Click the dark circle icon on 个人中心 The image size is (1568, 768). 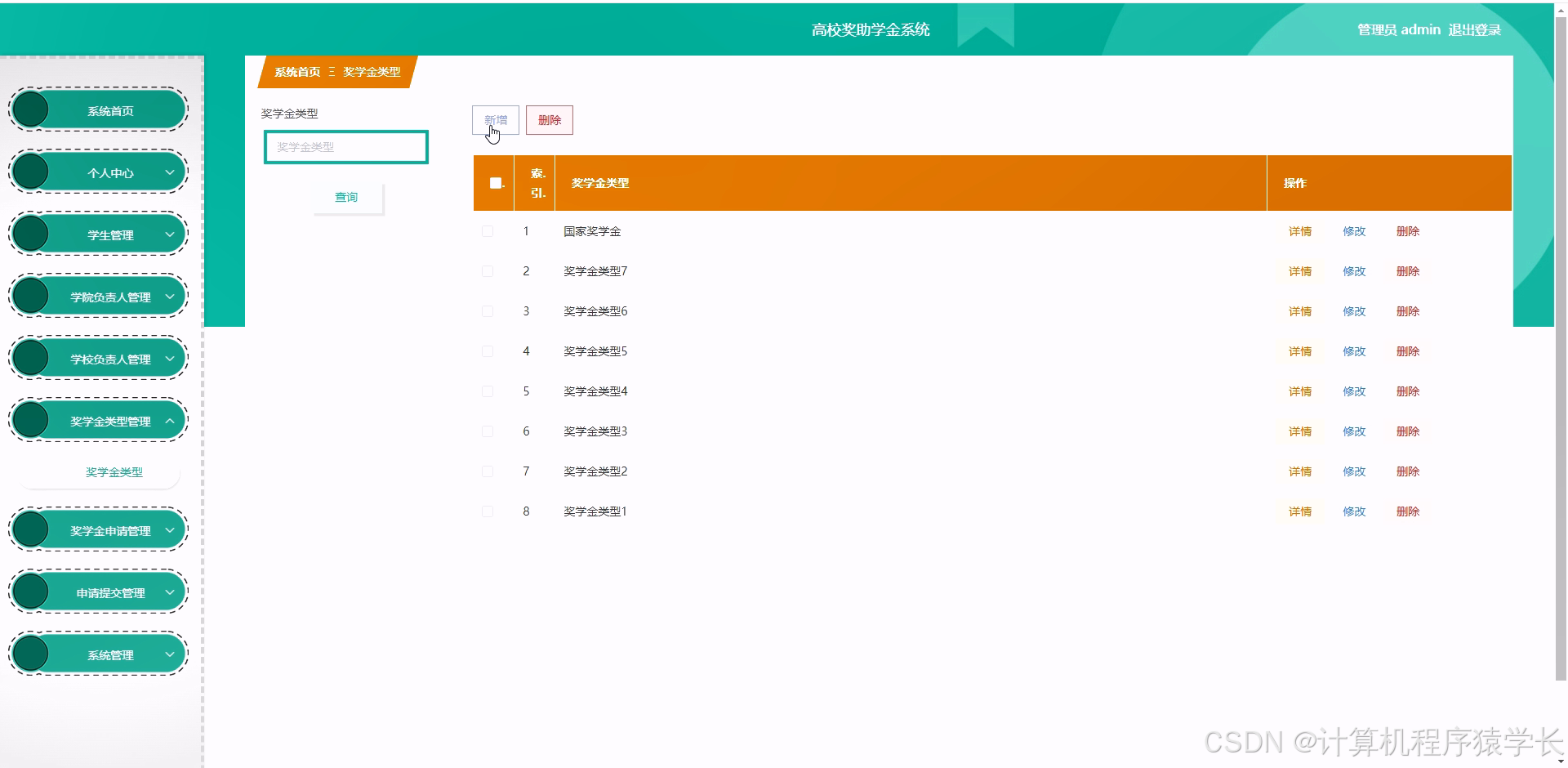click(x=31, y=172)
